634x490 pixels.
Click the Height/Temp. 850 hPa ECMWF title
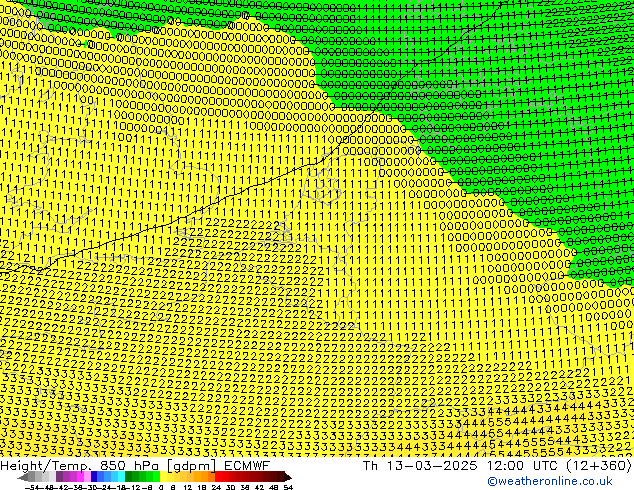[x=135, y=465]
